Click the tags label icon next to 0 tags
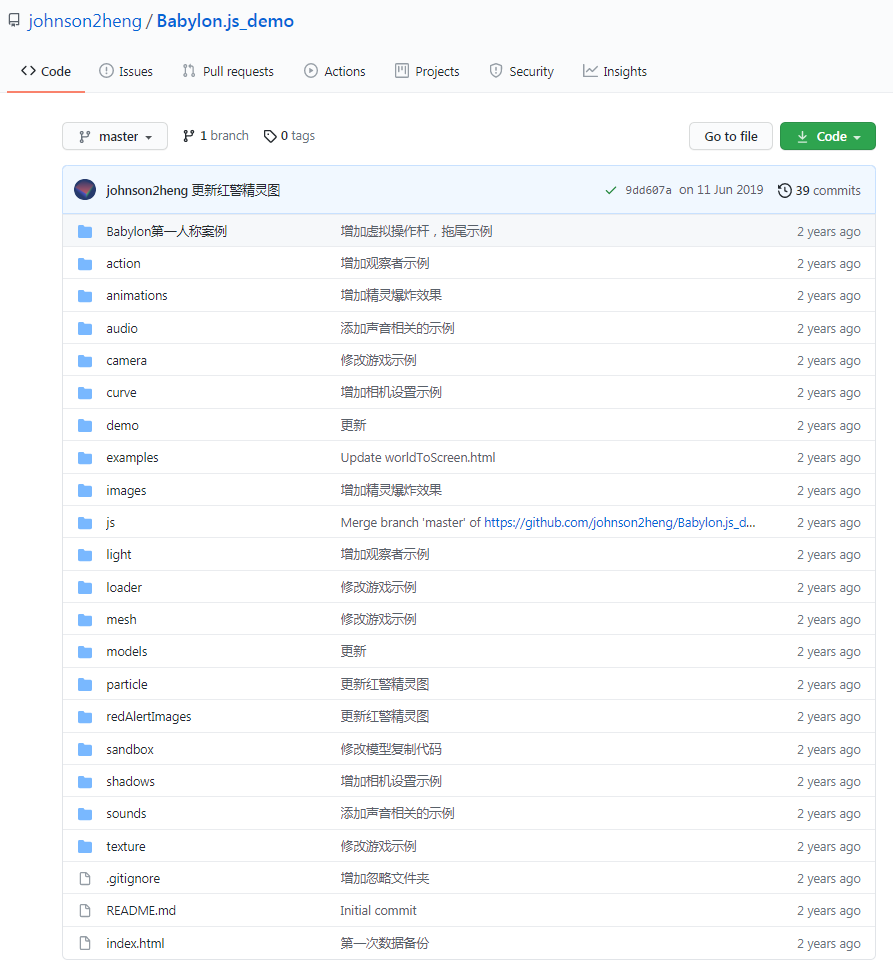This screenshot has height=972, width=893. tap(270, 135)
